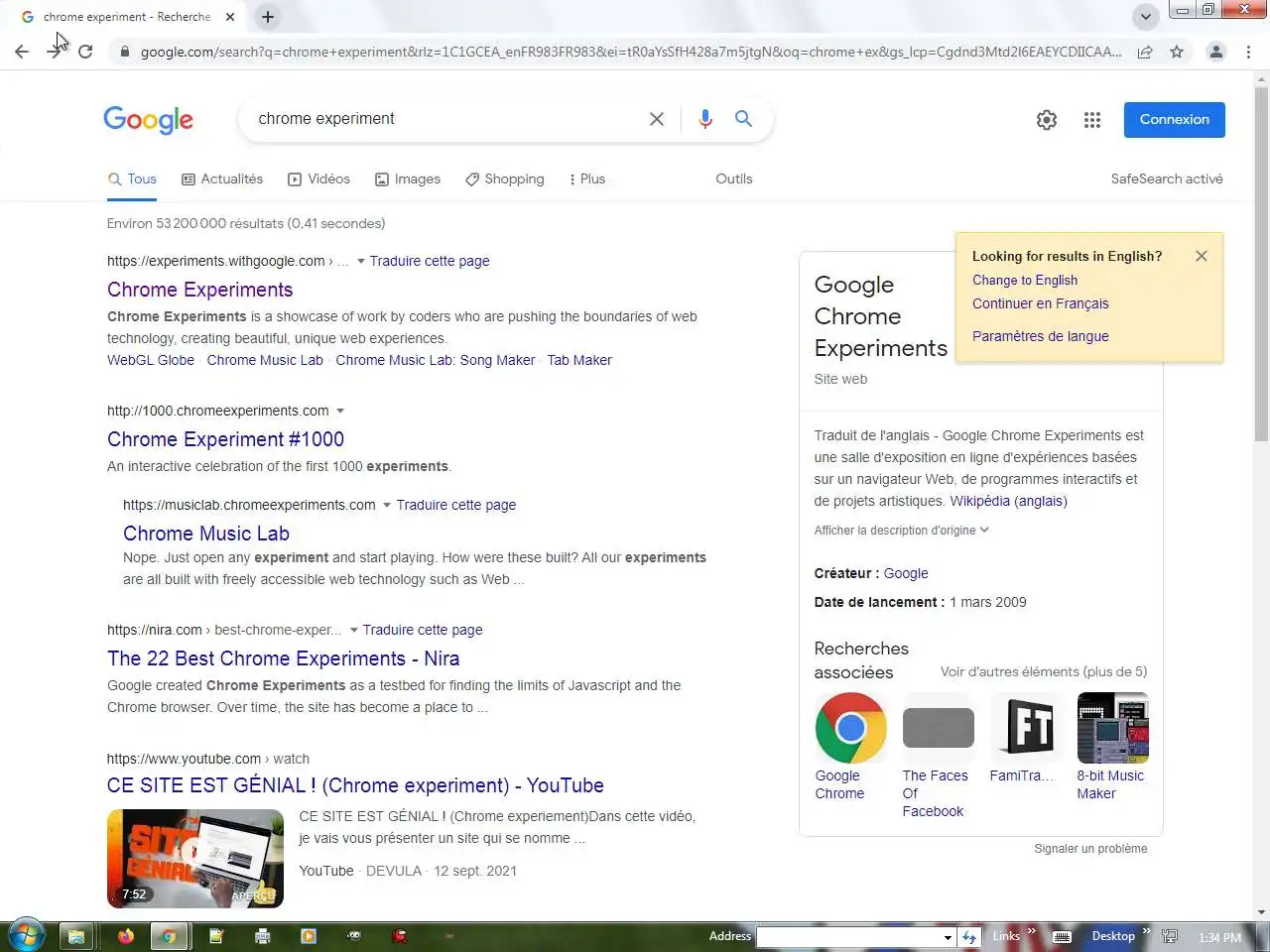This screenshot has height=952, width=1270.
Task: Open CE SITE EST GÉNIAL YouTube result
Action: 355,785
